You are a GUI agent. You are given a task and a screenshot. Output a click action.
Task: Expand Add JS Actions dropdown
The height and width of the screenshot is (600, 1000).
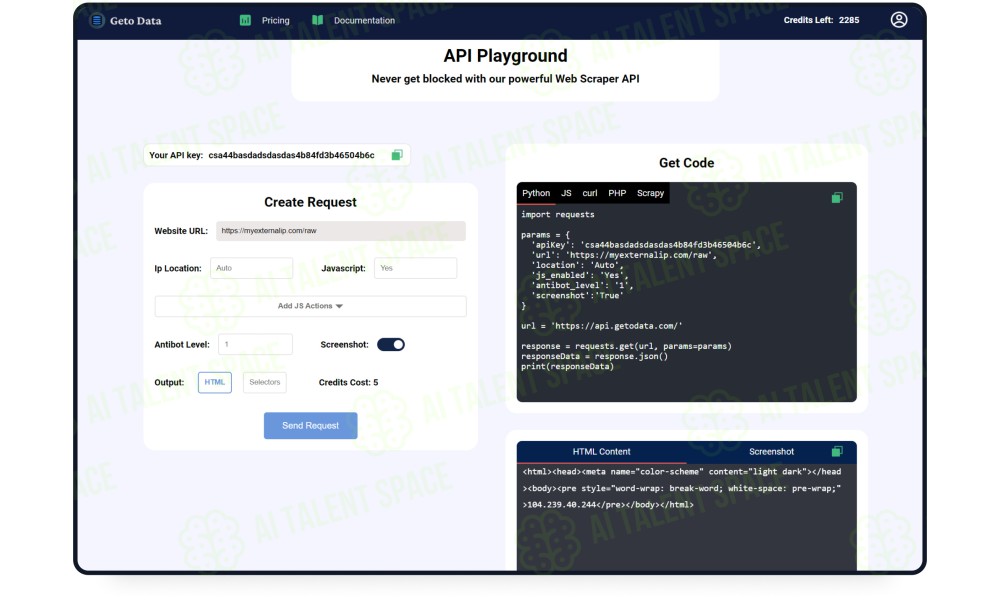(311, 306)
